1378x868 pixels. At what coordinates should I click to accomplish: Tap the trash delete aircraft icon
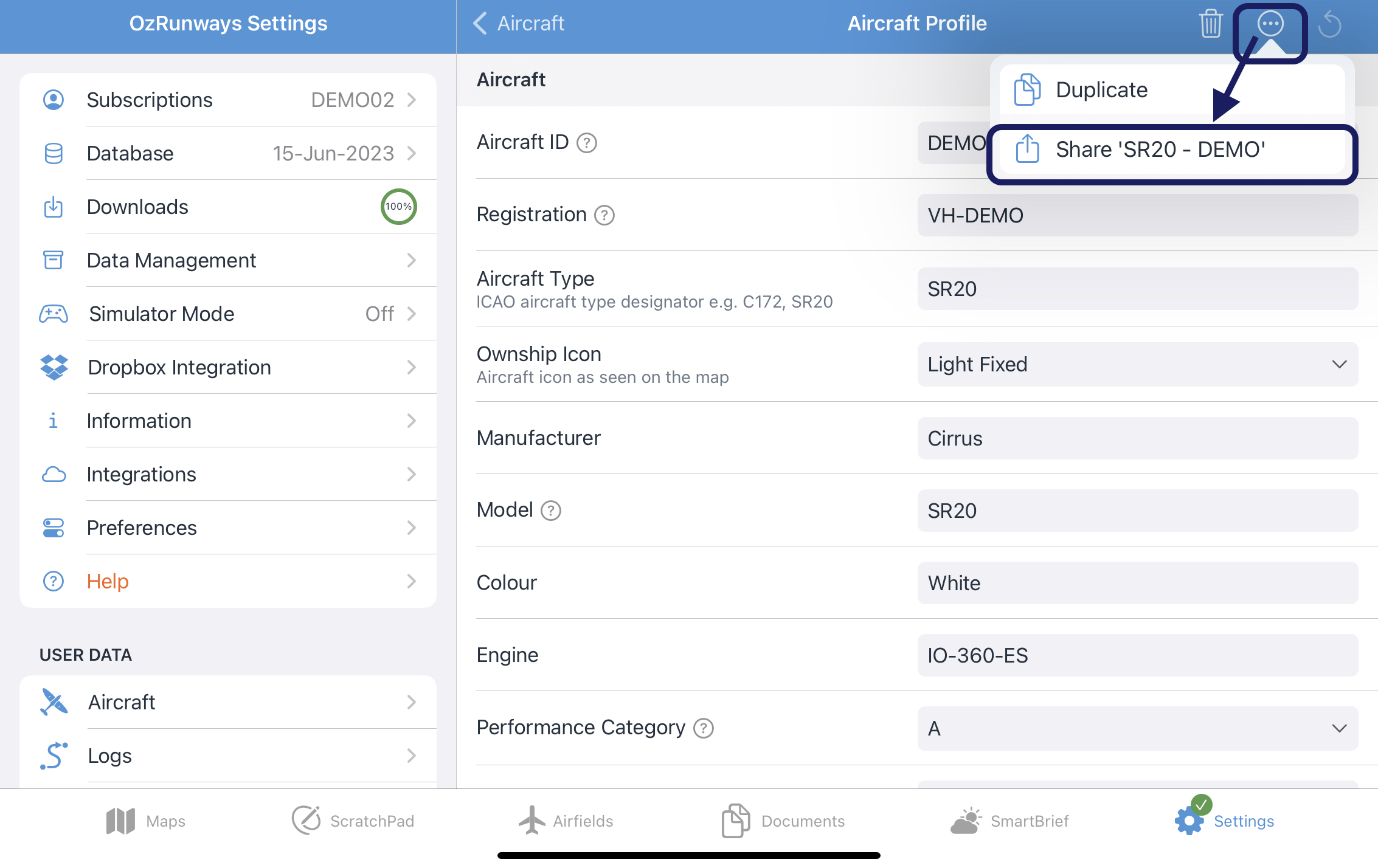1210,24
